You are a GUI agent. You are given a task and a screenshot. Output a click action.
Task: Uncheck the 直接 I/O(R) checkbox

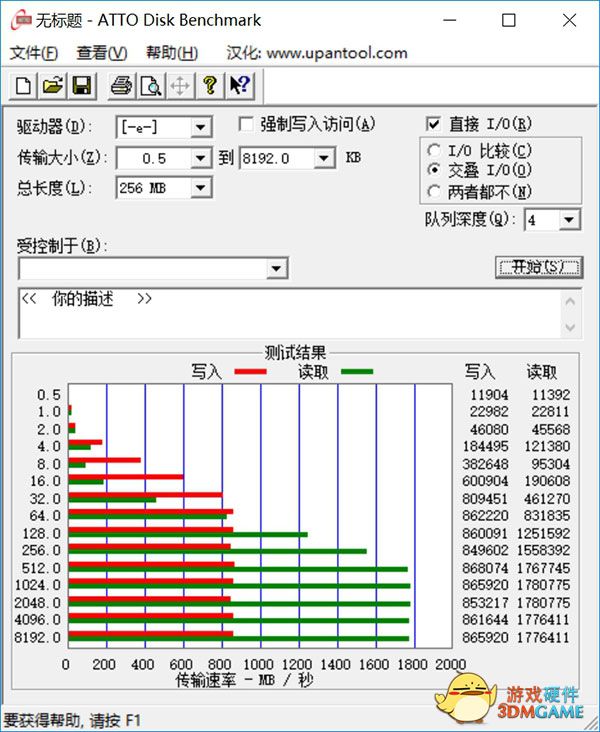pyautogui.click(x=433, y=124)
